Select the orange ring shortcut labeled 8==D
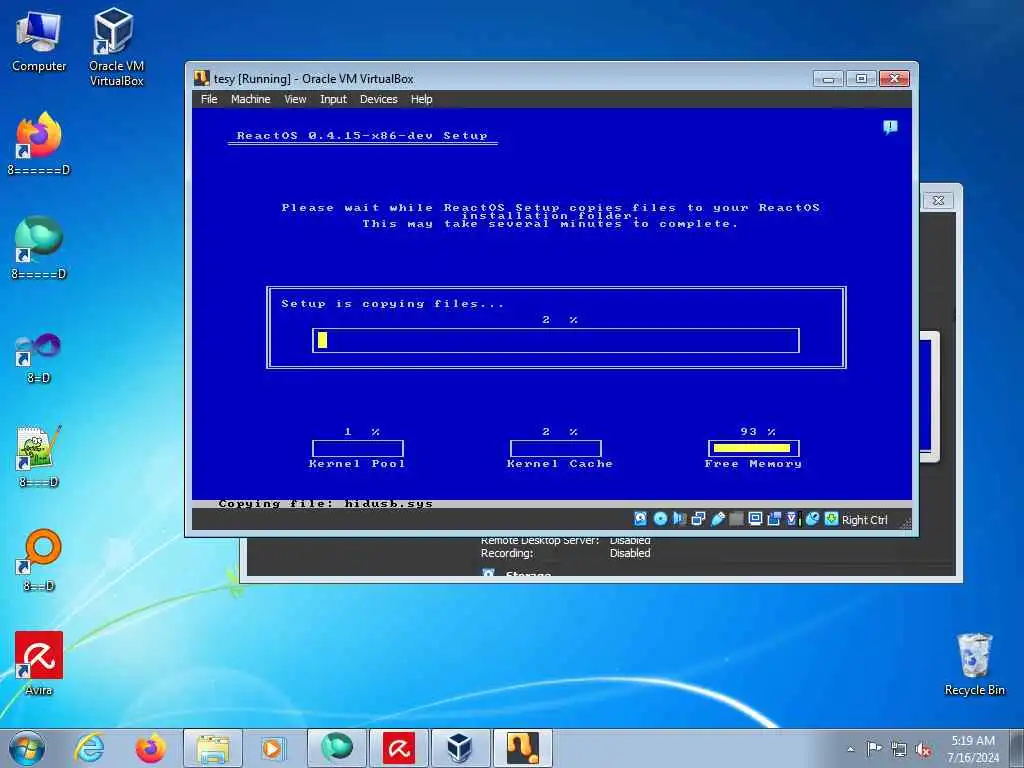Screen dimensions: 1024x768 39,560
